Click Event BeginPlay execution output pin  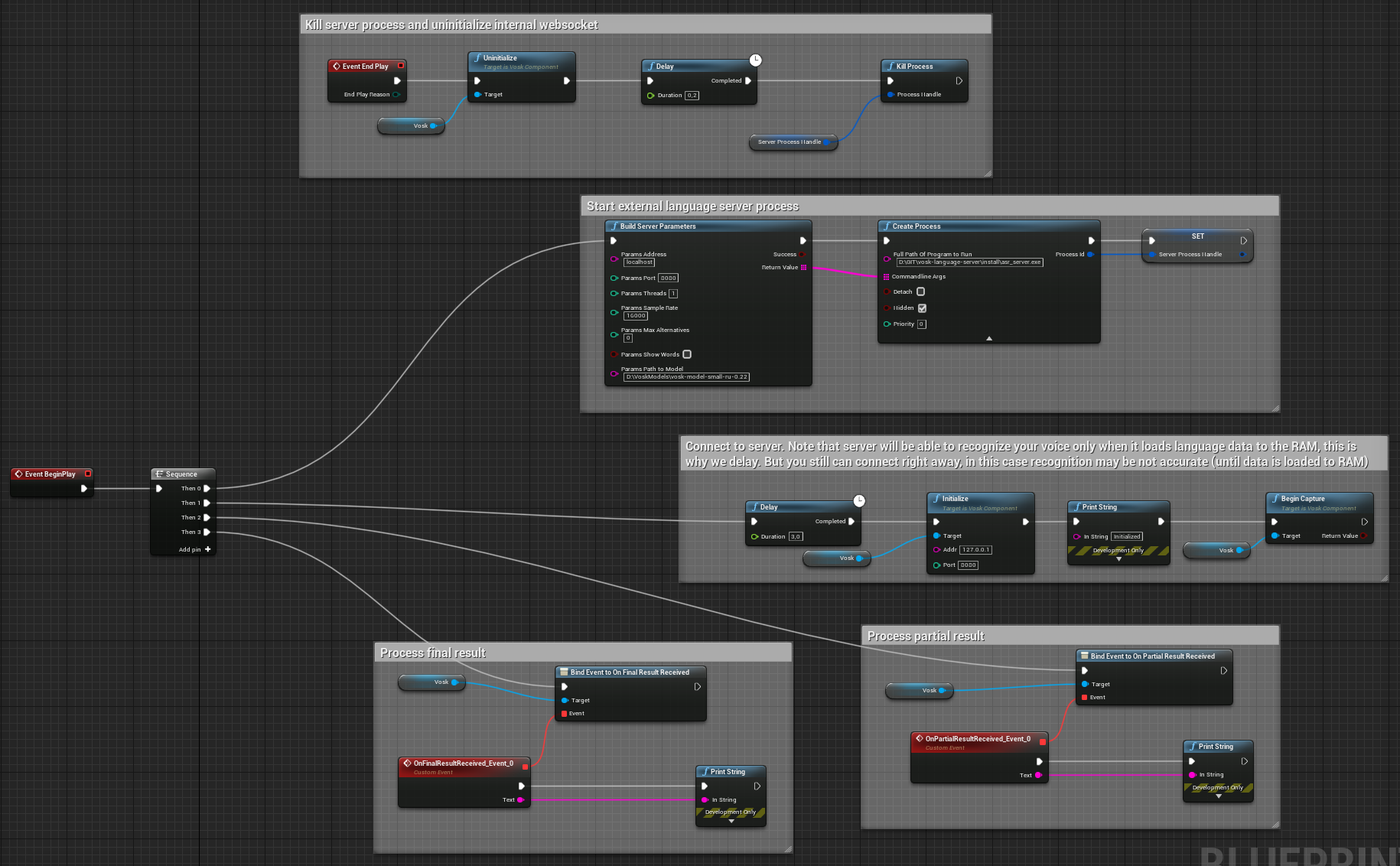point(84,488)
